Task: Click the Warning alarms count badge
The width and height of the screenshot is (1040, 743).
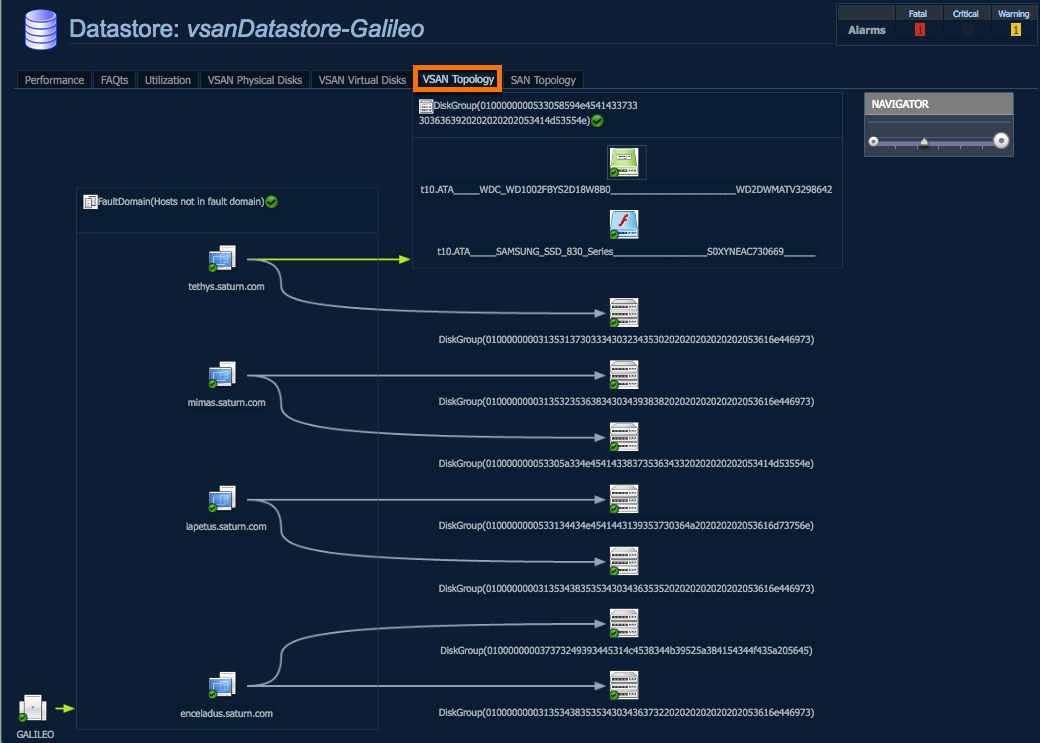Action: click(1015, 30)
